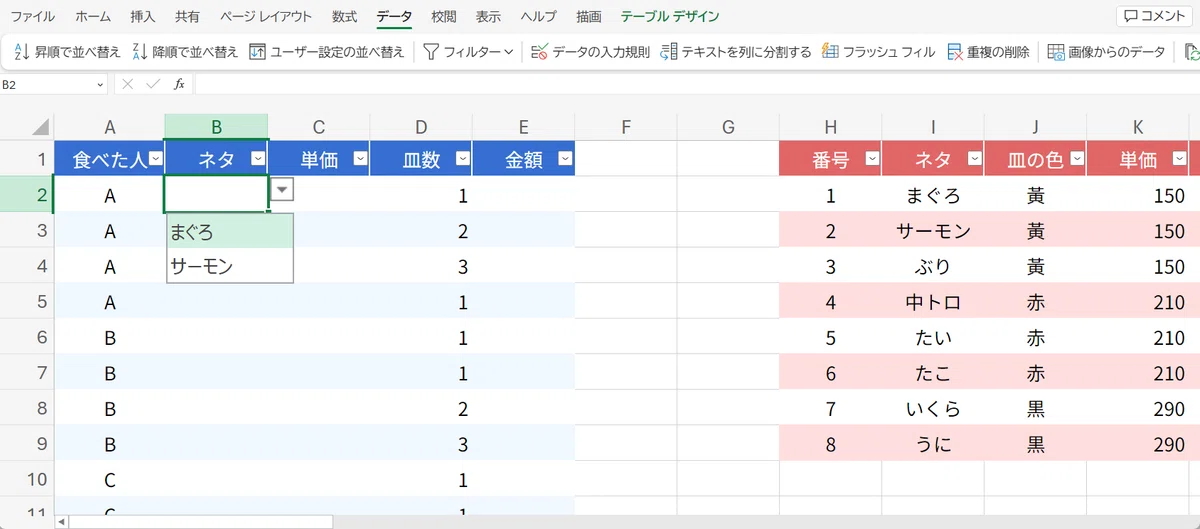Click cell containing たこ
Screen dimensions: 1200x529
click(x=933, y=373)
